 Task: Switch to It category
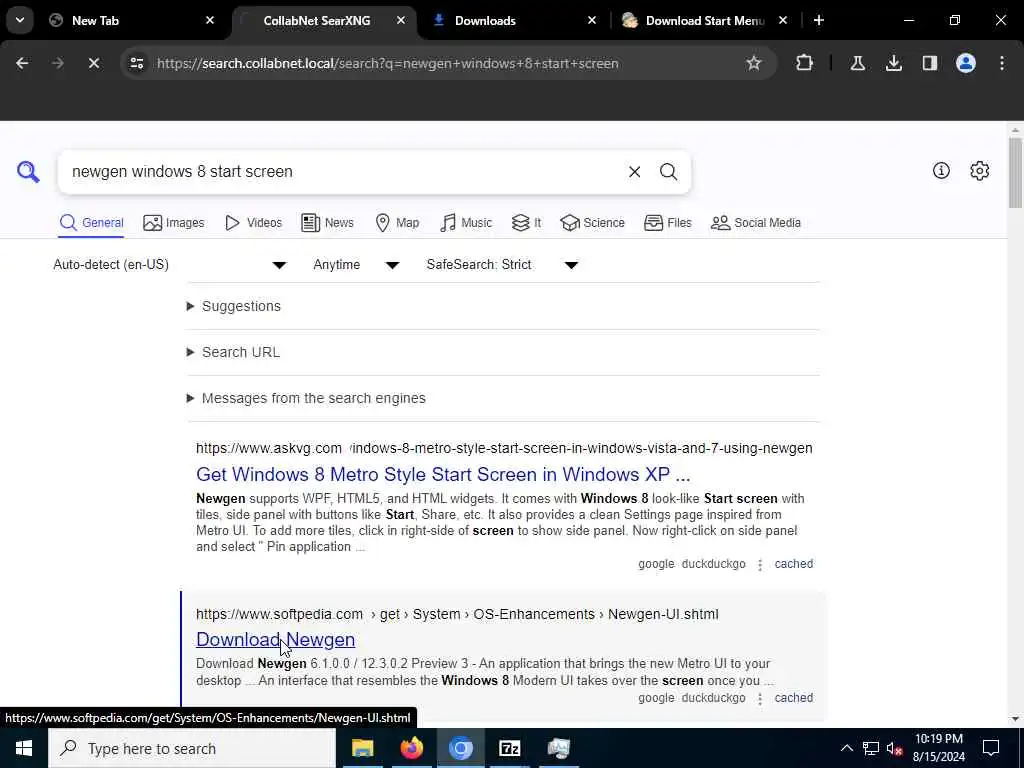tap(526, 223)
